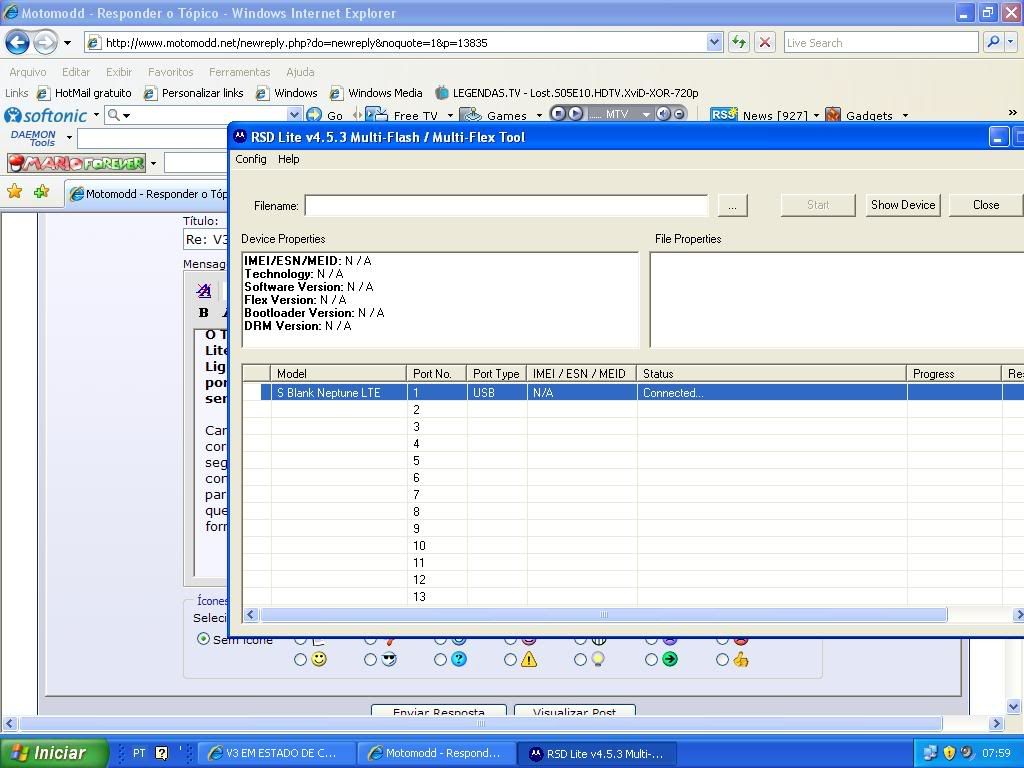
Task: Click the Mario Forever toolbar logo
Action: click(76, 163)
